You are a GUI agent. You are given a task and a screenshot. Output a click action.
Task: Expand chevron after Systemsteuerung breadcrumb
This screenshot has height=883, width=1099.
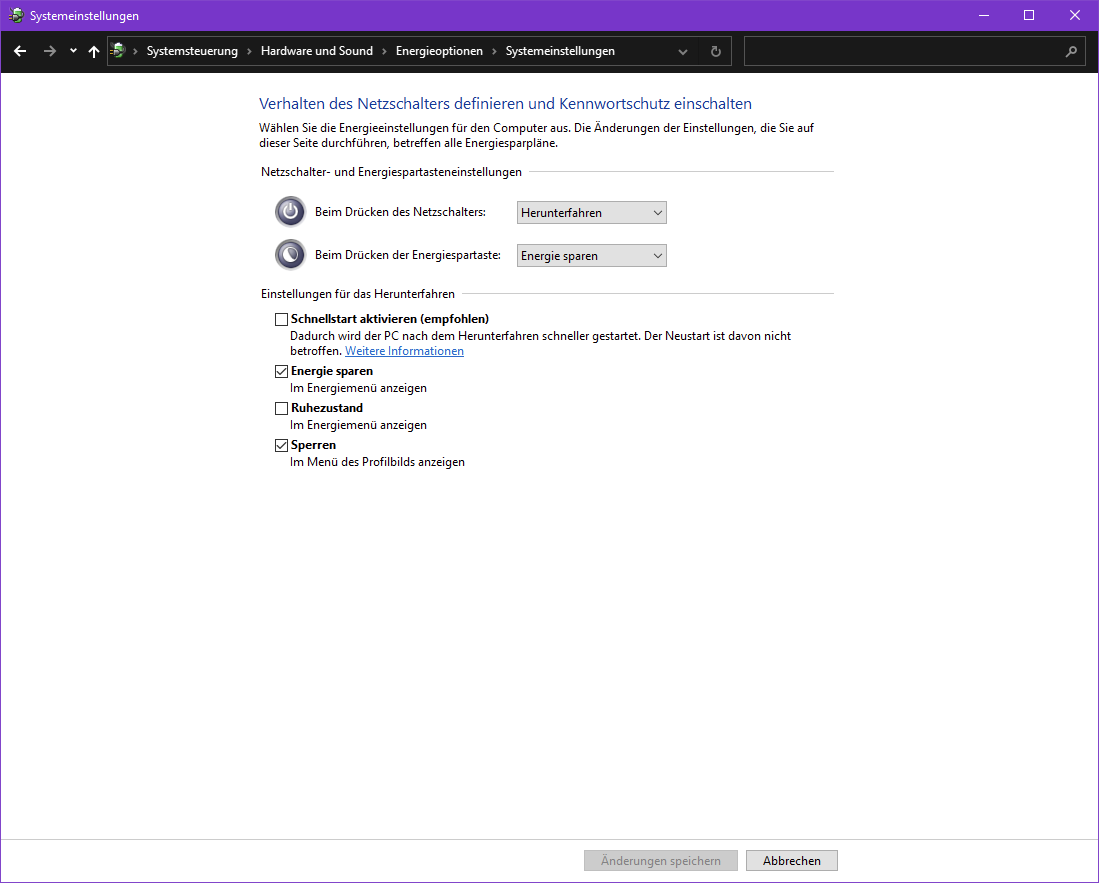249,51
